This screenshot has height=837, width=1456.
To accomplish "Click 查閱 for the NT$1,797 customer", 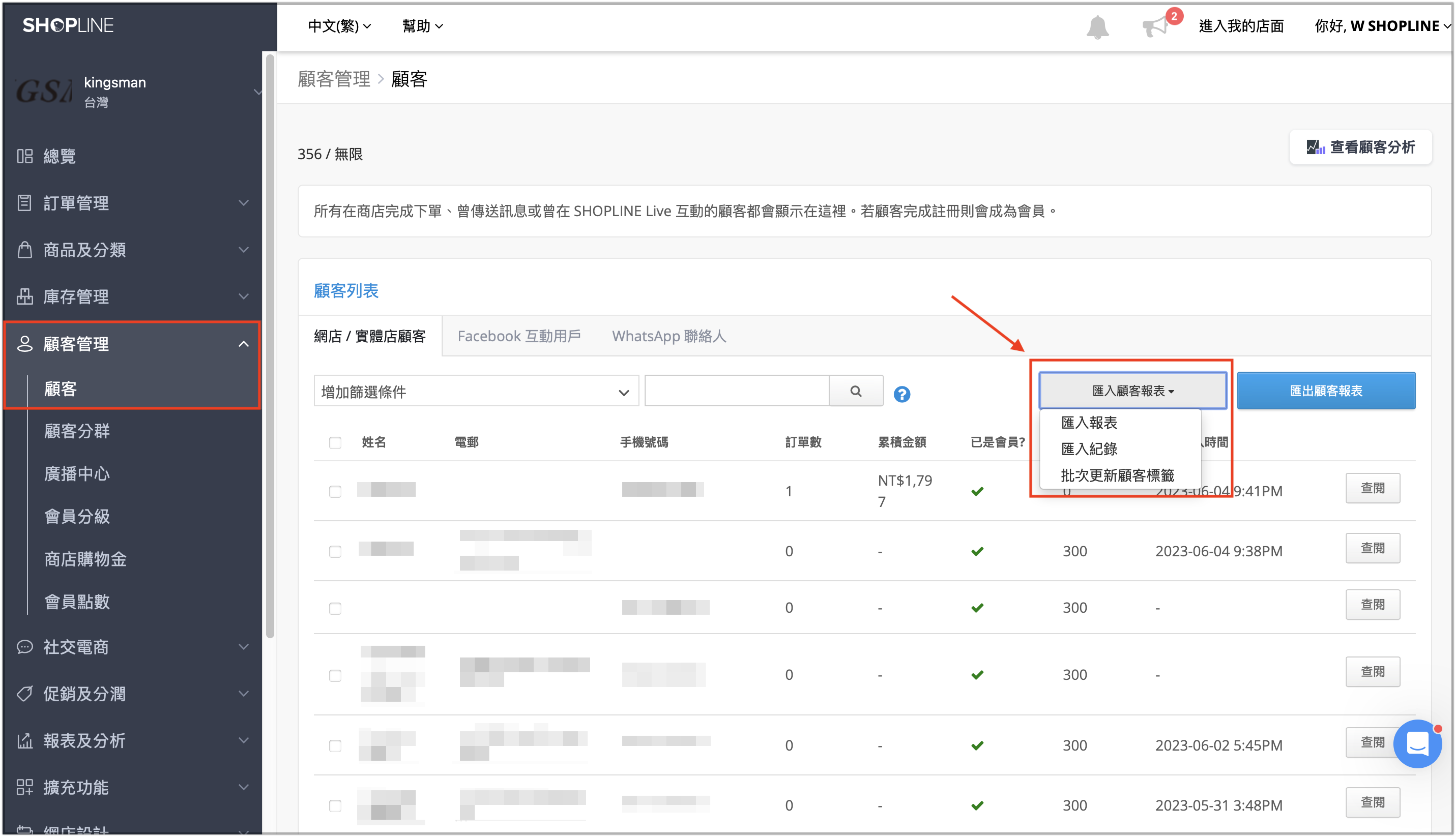I will click(x=1372, y=488).
